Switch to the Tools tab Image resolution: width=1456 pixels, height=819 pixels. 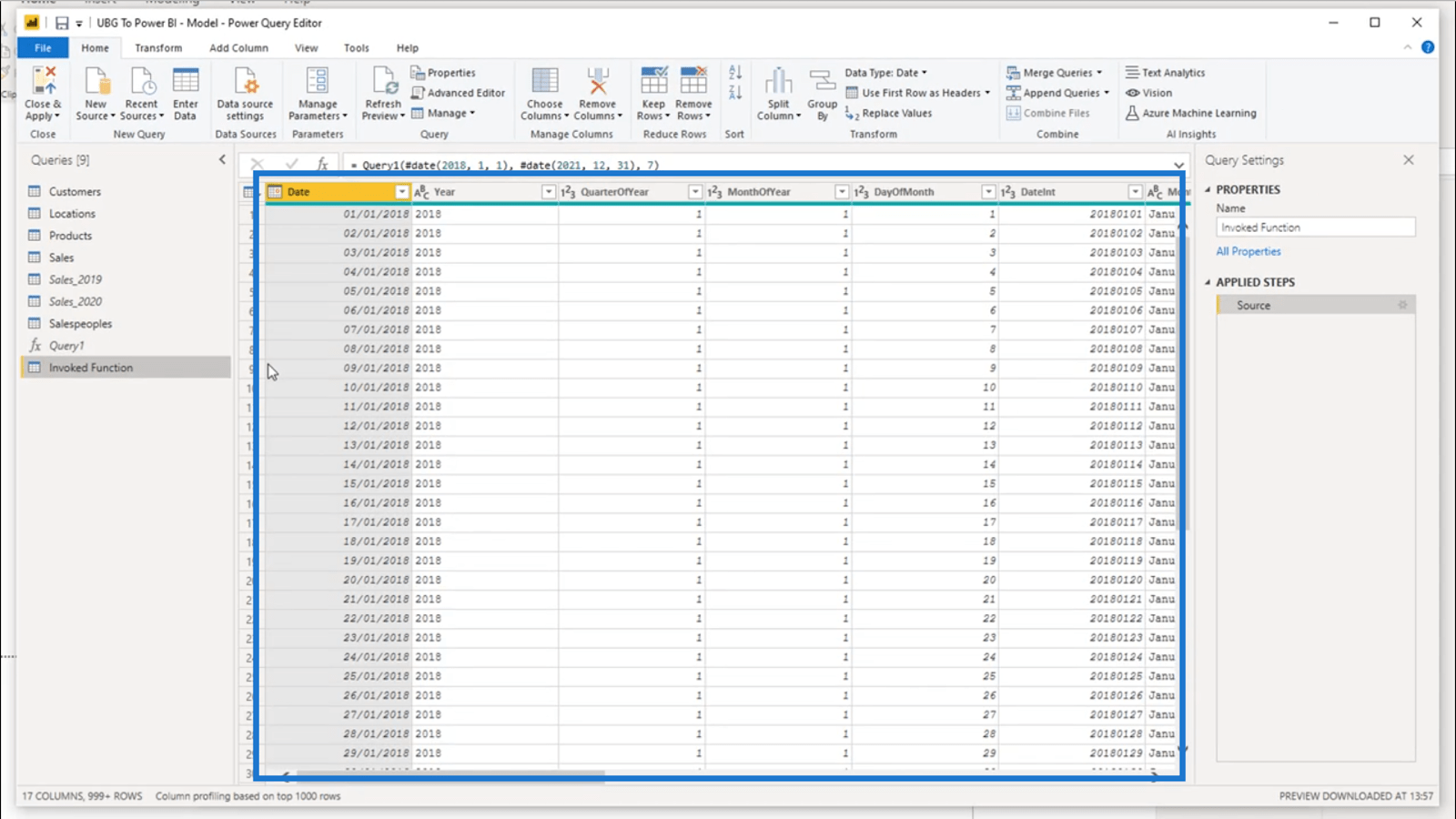[357, 48]
